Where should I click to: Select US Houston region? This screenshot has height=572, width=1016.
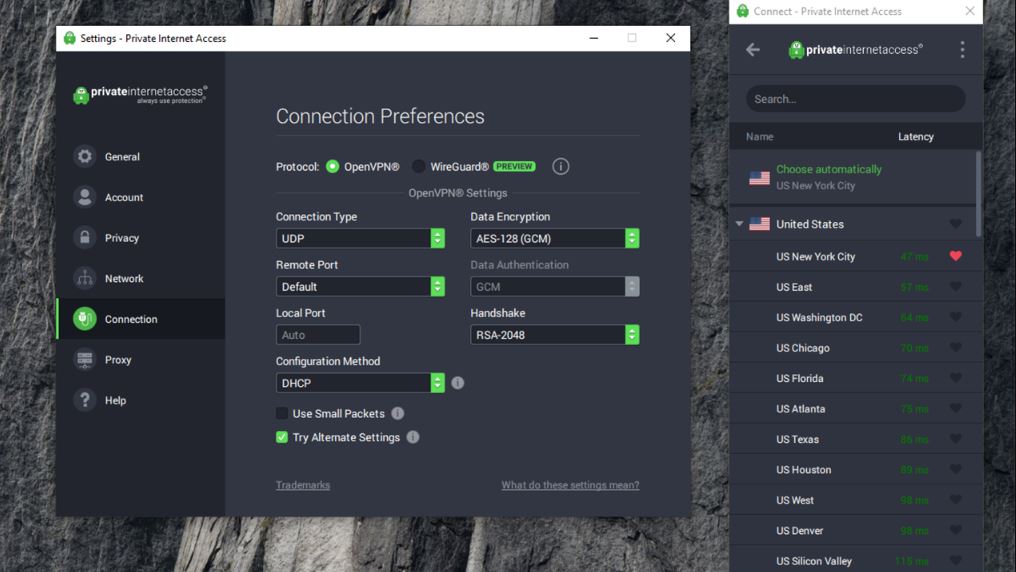pyautogui.click(x=853, y=470)
